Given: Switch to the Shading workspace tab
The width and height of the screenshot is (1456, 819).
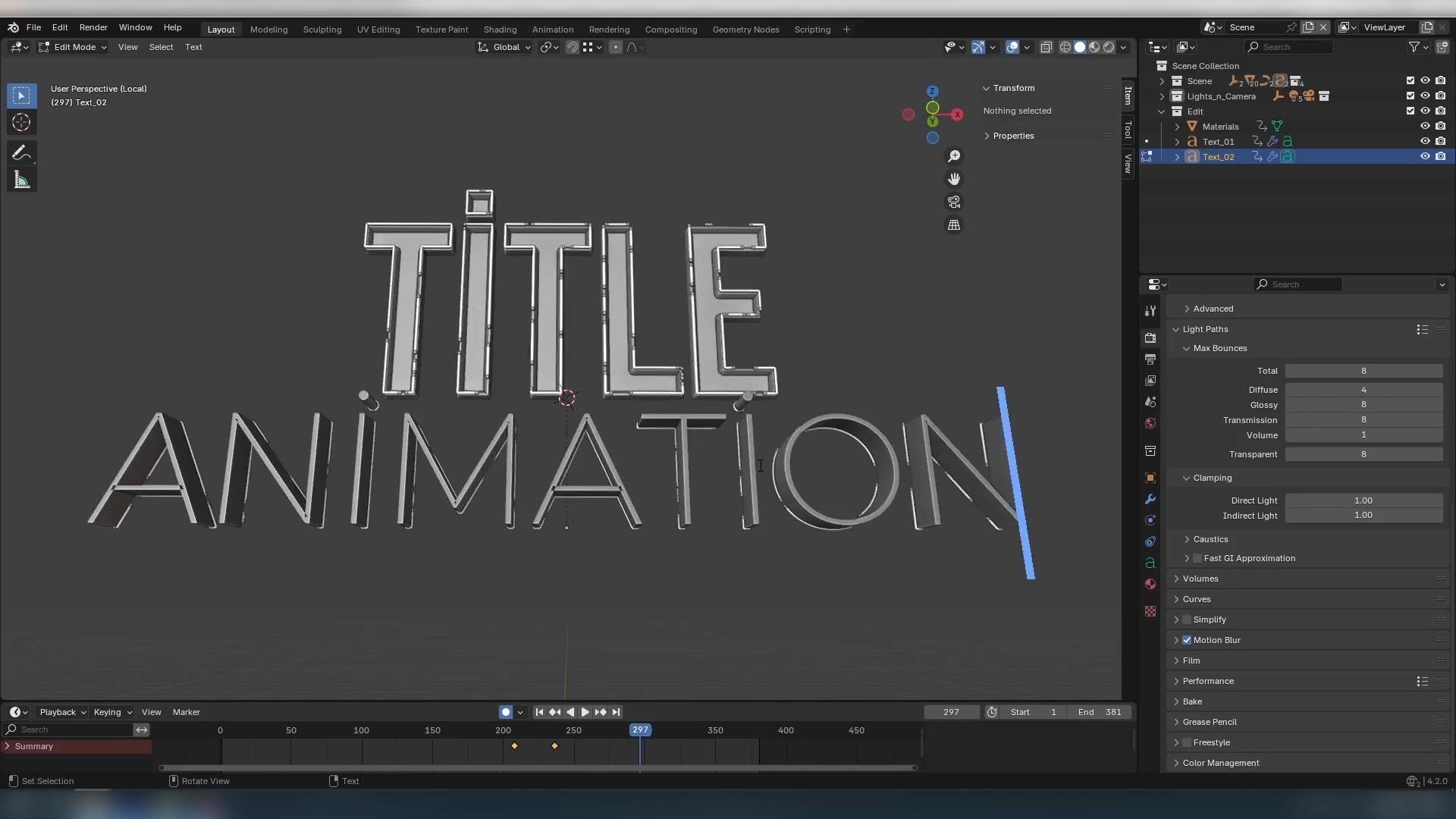Looking at the screenshot, I should [500, 30].
